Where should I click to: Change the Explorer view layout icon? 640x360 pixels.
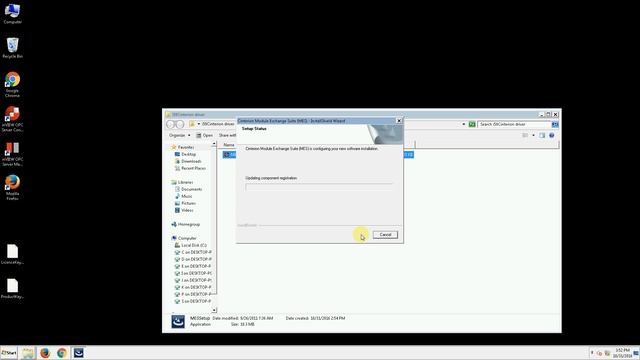525,135
